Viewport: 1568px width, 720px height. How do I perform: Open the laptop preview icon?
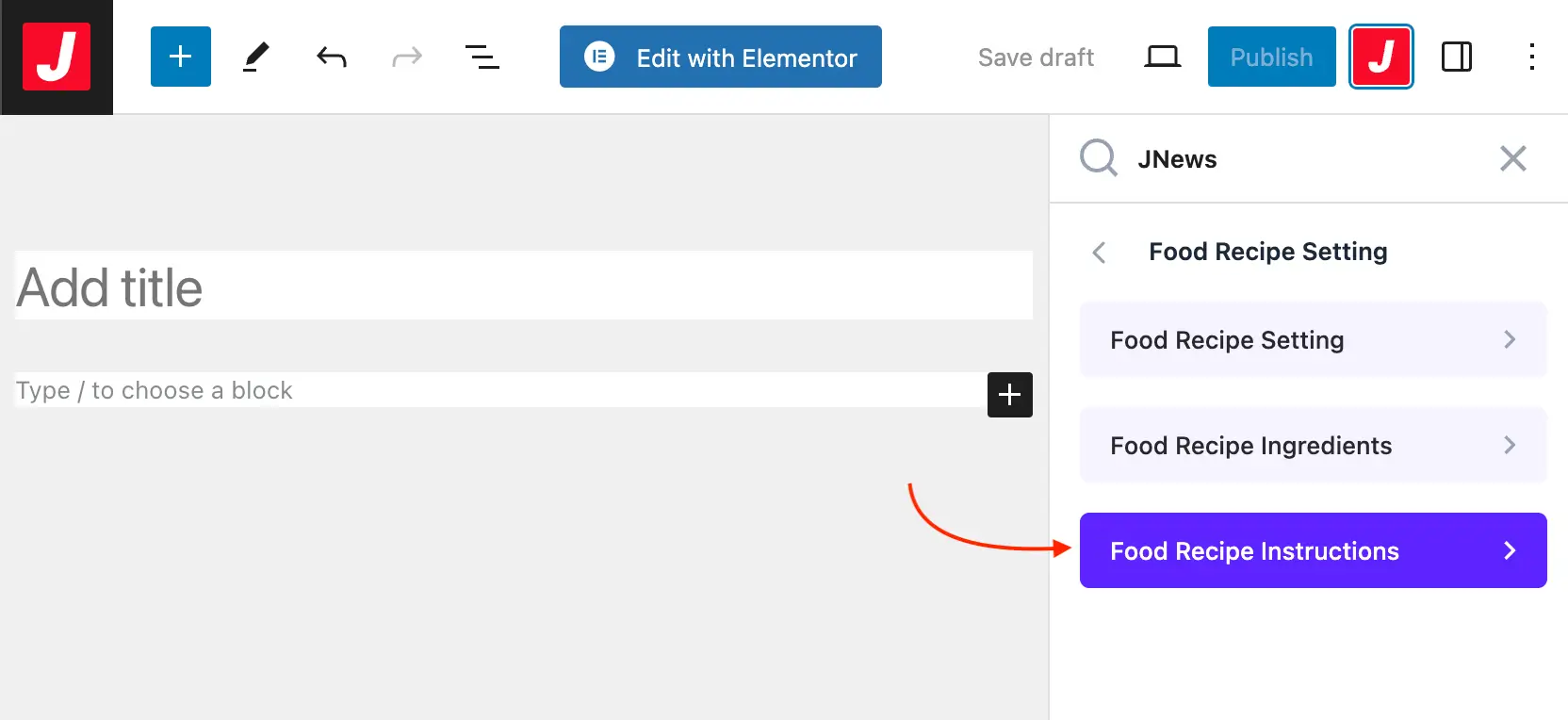pos(1162,57)
